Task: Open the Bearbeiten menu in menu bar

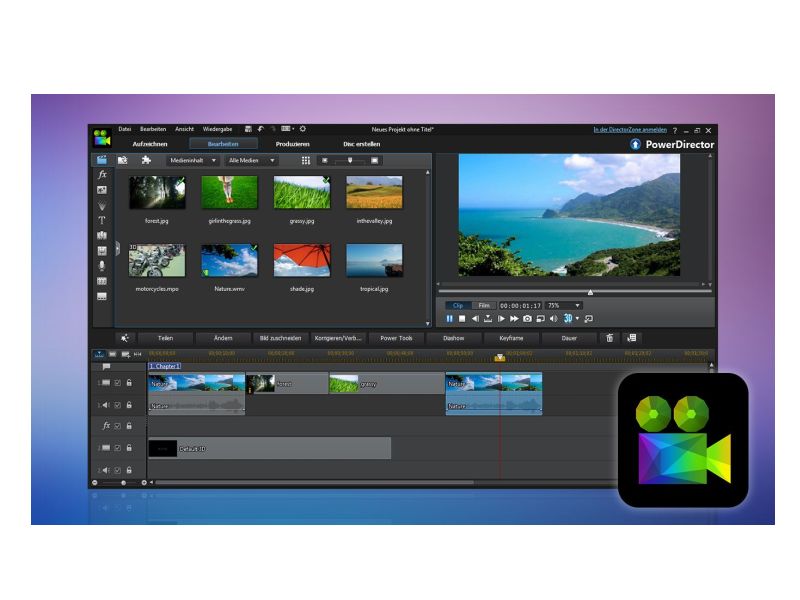Action: [153, 130]
